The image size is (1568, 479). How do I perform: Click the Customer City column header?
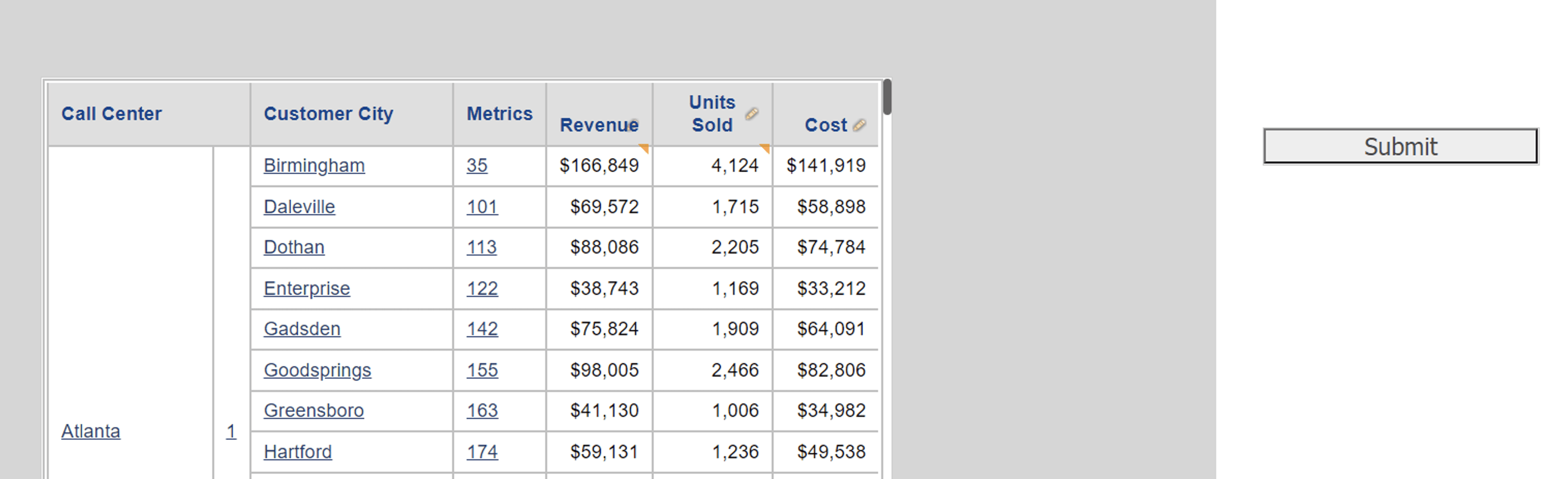point(352,114)
